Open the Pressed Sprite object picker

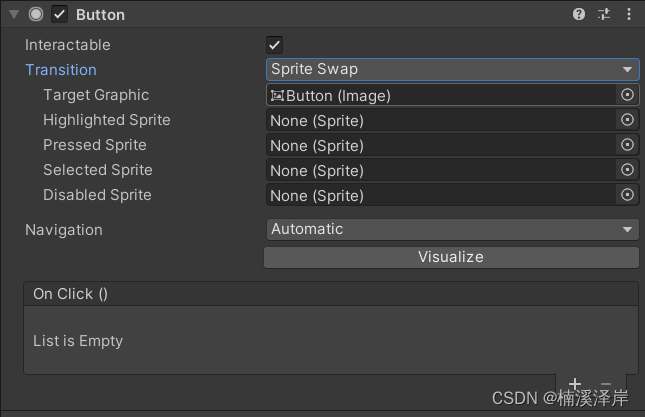tap(627, 145)
